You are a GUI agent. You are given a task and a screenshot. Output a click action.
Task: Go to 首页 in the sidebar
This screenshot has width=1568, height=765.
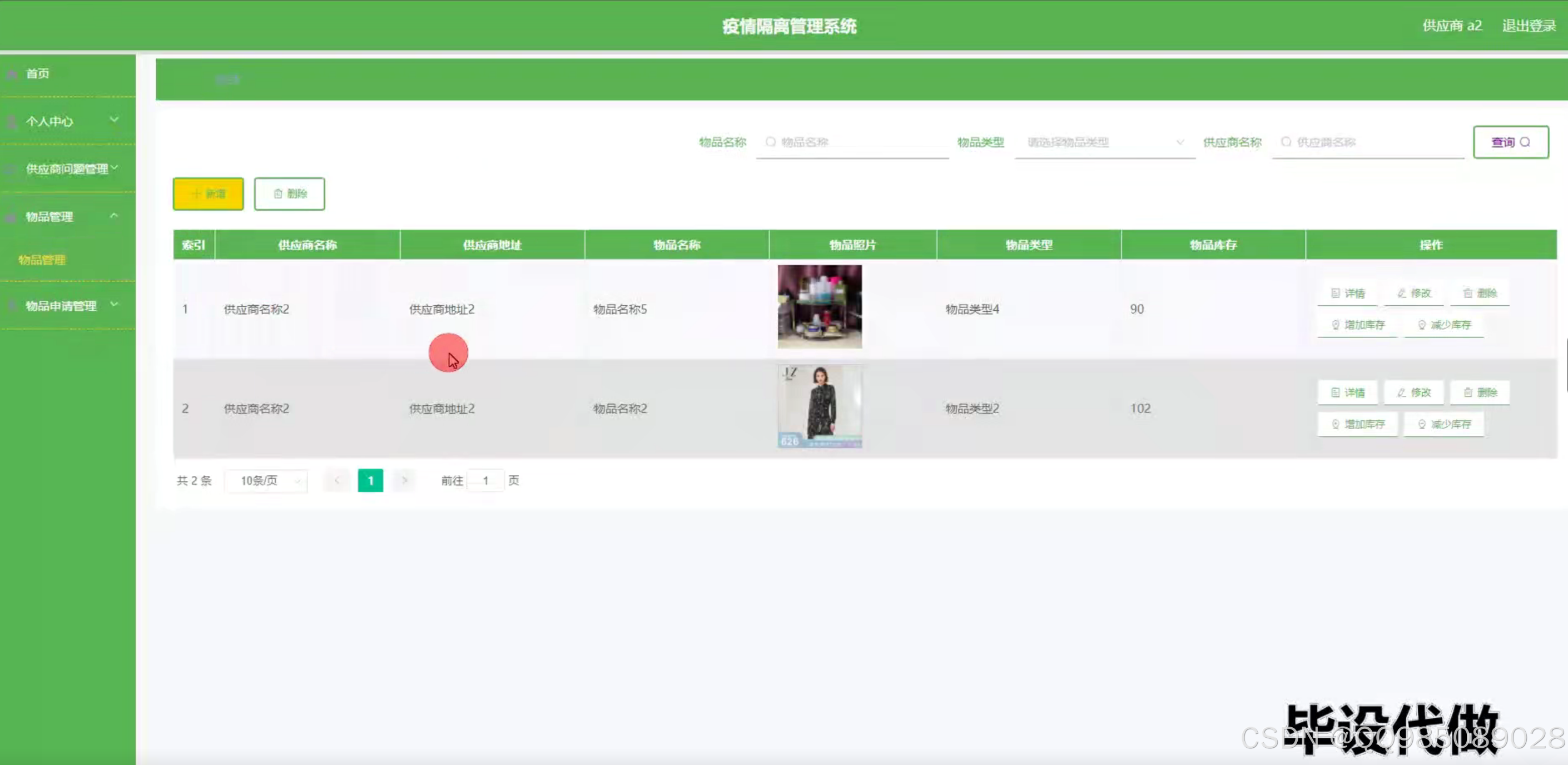(38, 73)
